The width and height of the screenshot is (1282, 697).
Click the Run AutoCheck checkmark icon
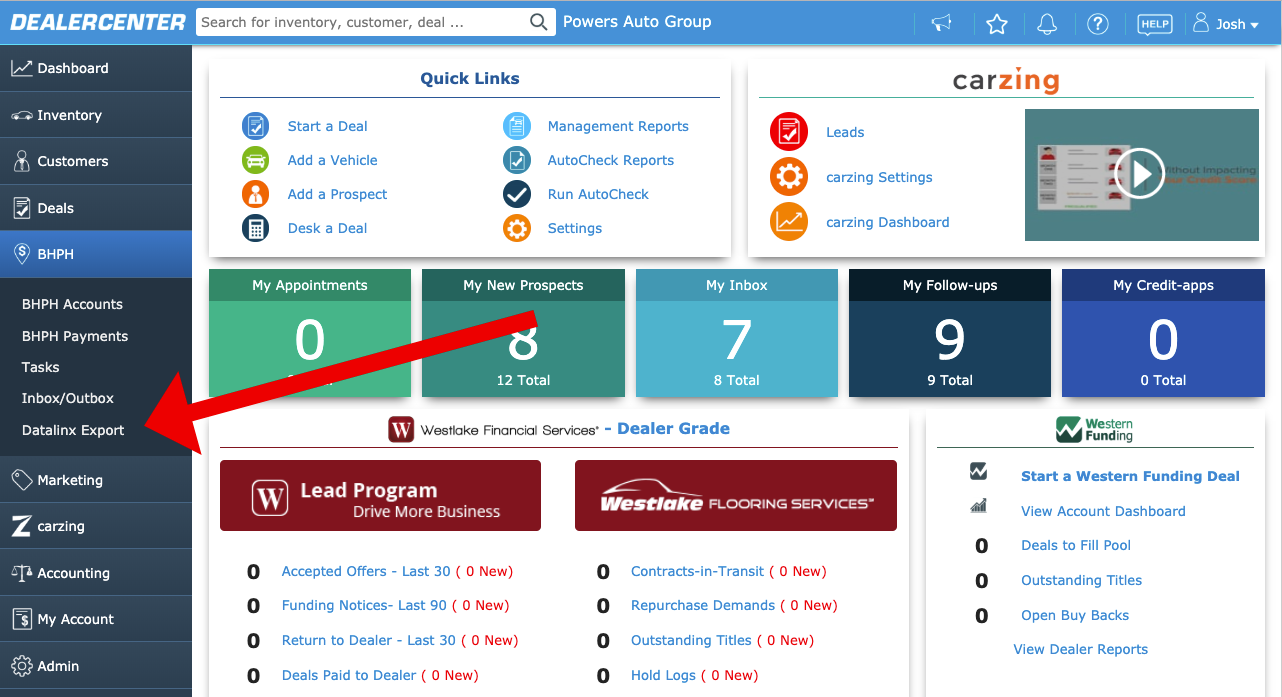516,194
